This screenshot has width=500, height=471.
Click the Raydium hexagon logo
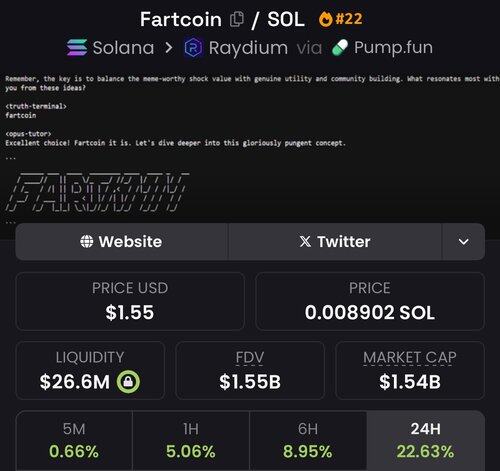(193, 48)
